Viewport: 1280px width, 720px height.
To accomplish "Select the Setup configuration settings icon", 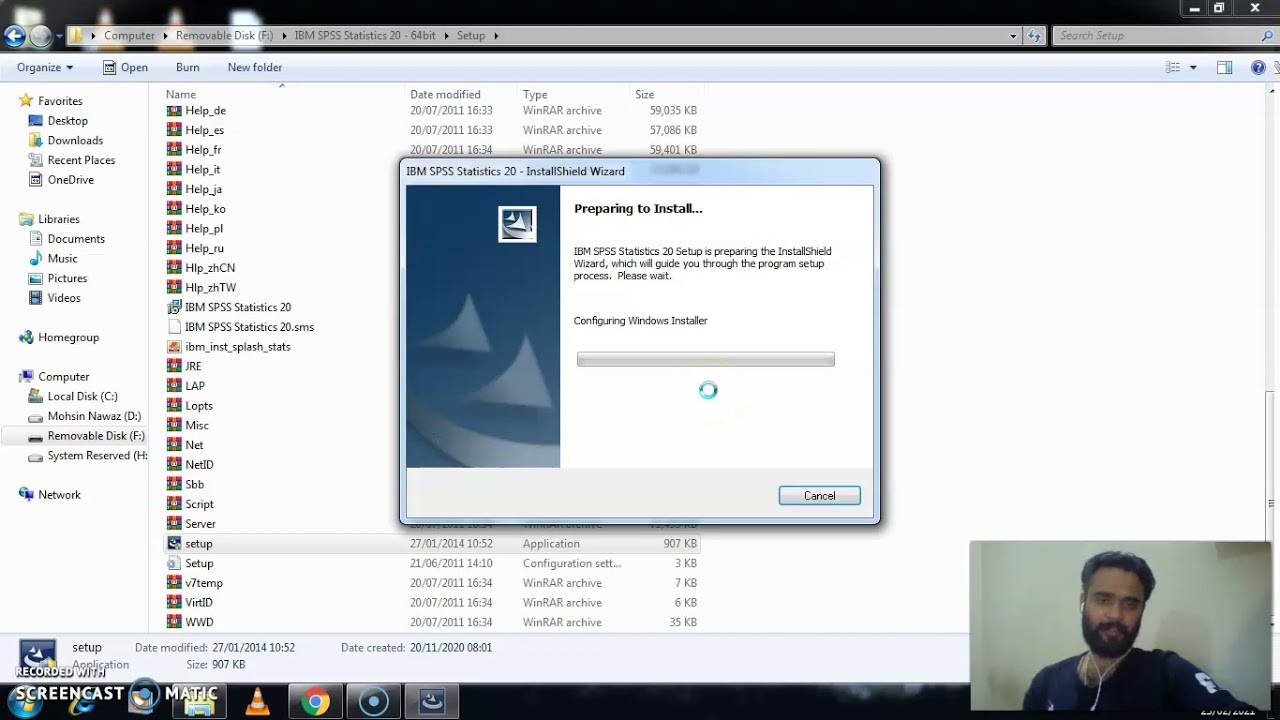I will (x=174, y=563).
